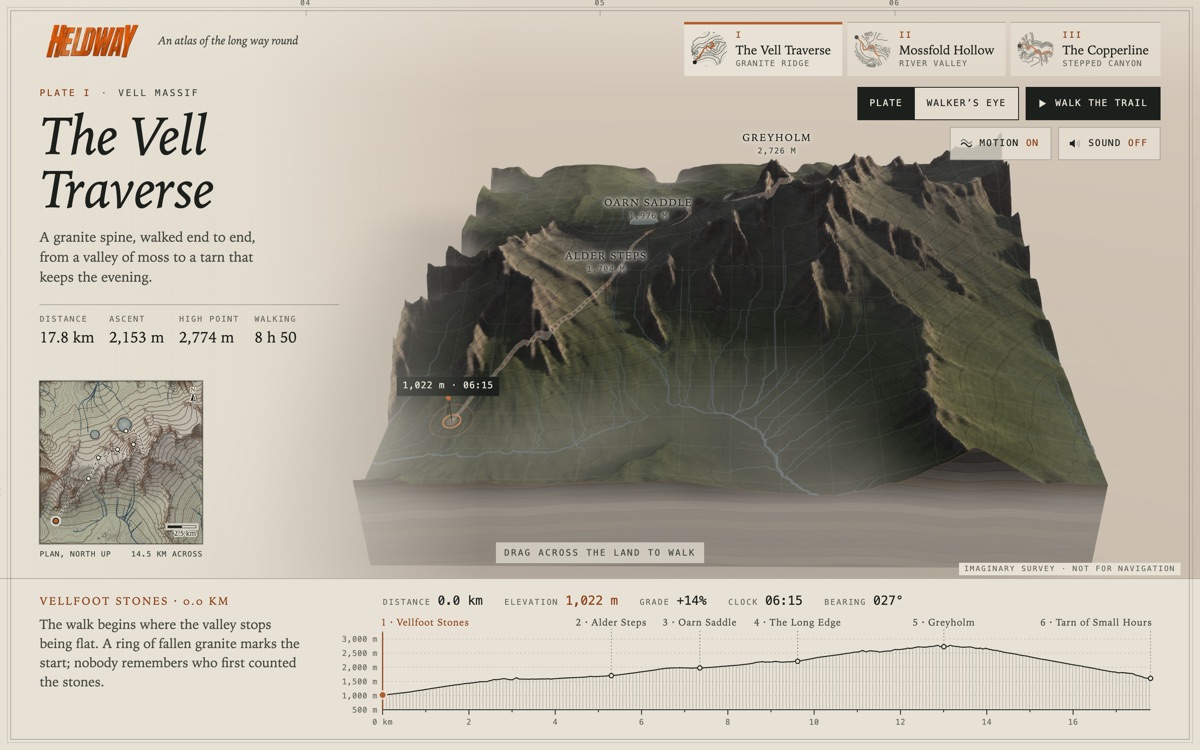Click the Plate I · Vell Massif label
Screen dimensions: 1200x750
tap(119, 93)
